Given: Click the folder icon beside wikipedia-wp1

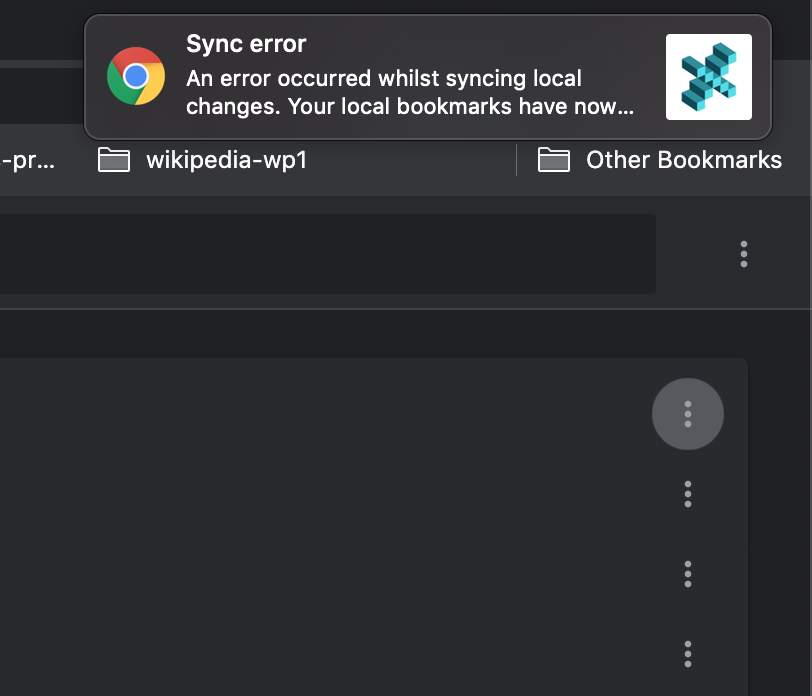Looking at the screenshot, I should coord(114,159).
